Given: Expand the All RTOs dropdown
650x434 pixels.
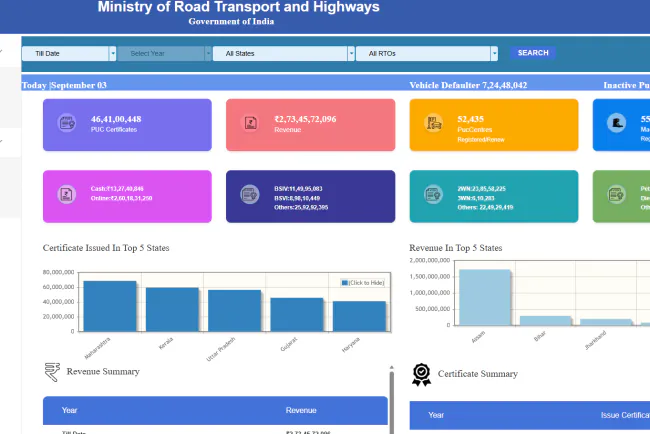Looking at the screenshot, I should [x=427, y=53].
